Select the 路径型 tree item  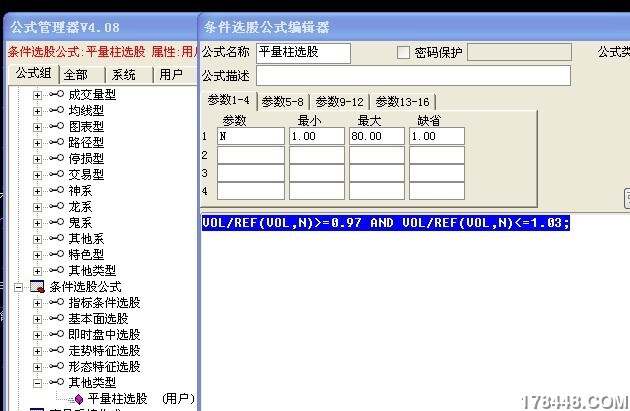(x=86, y=143)
